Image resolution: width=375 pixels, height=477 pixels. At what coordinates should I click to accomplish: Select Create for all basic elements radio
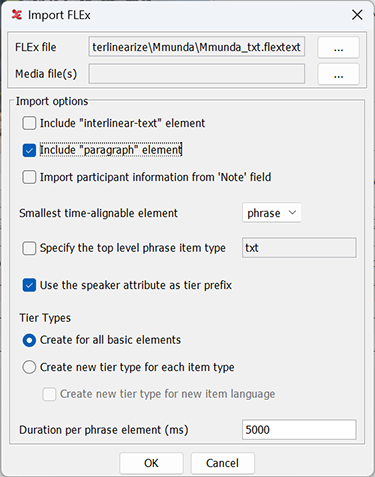coord(29,340)
